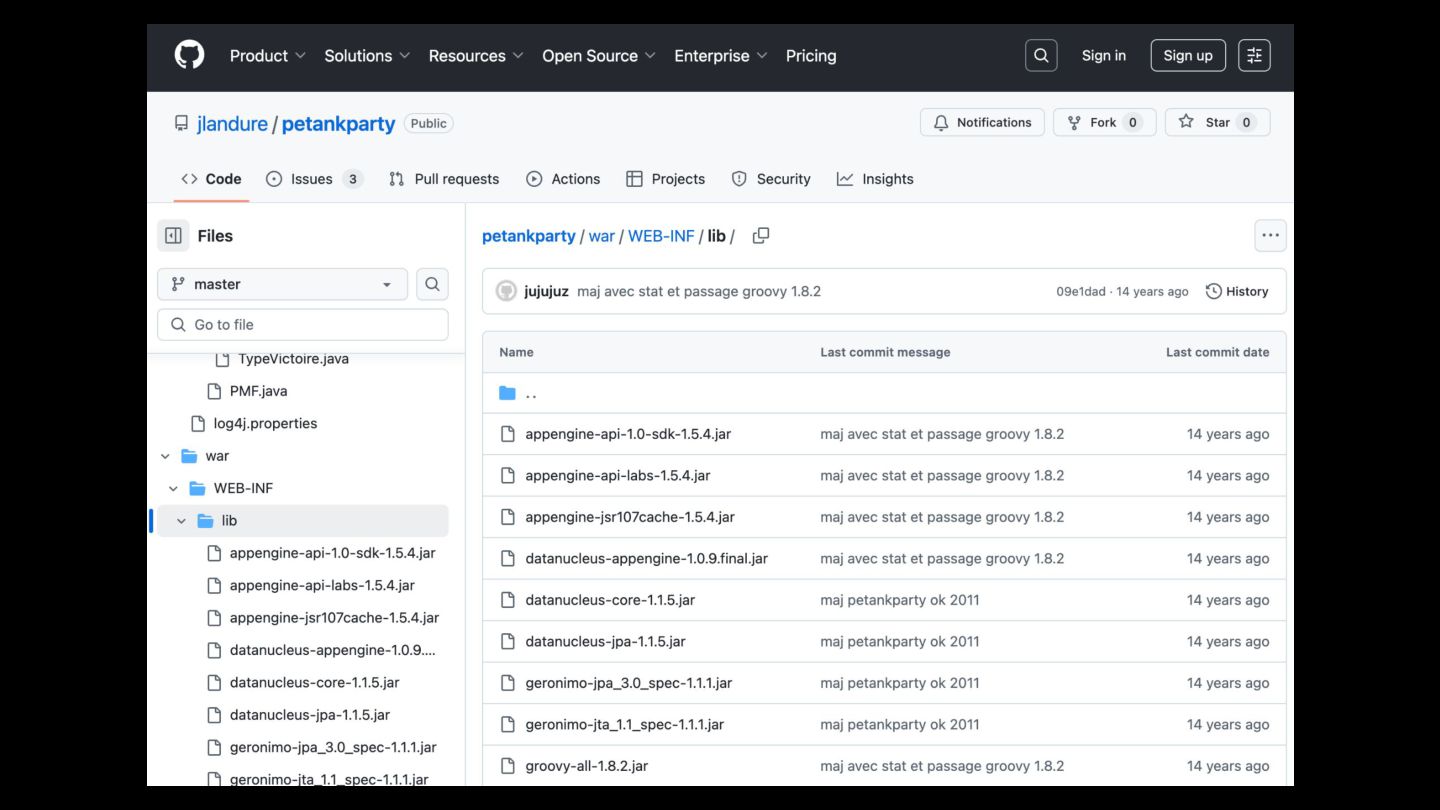1440x810 pixels.
Task: Expand the Product menu
Action: [267, 56]
